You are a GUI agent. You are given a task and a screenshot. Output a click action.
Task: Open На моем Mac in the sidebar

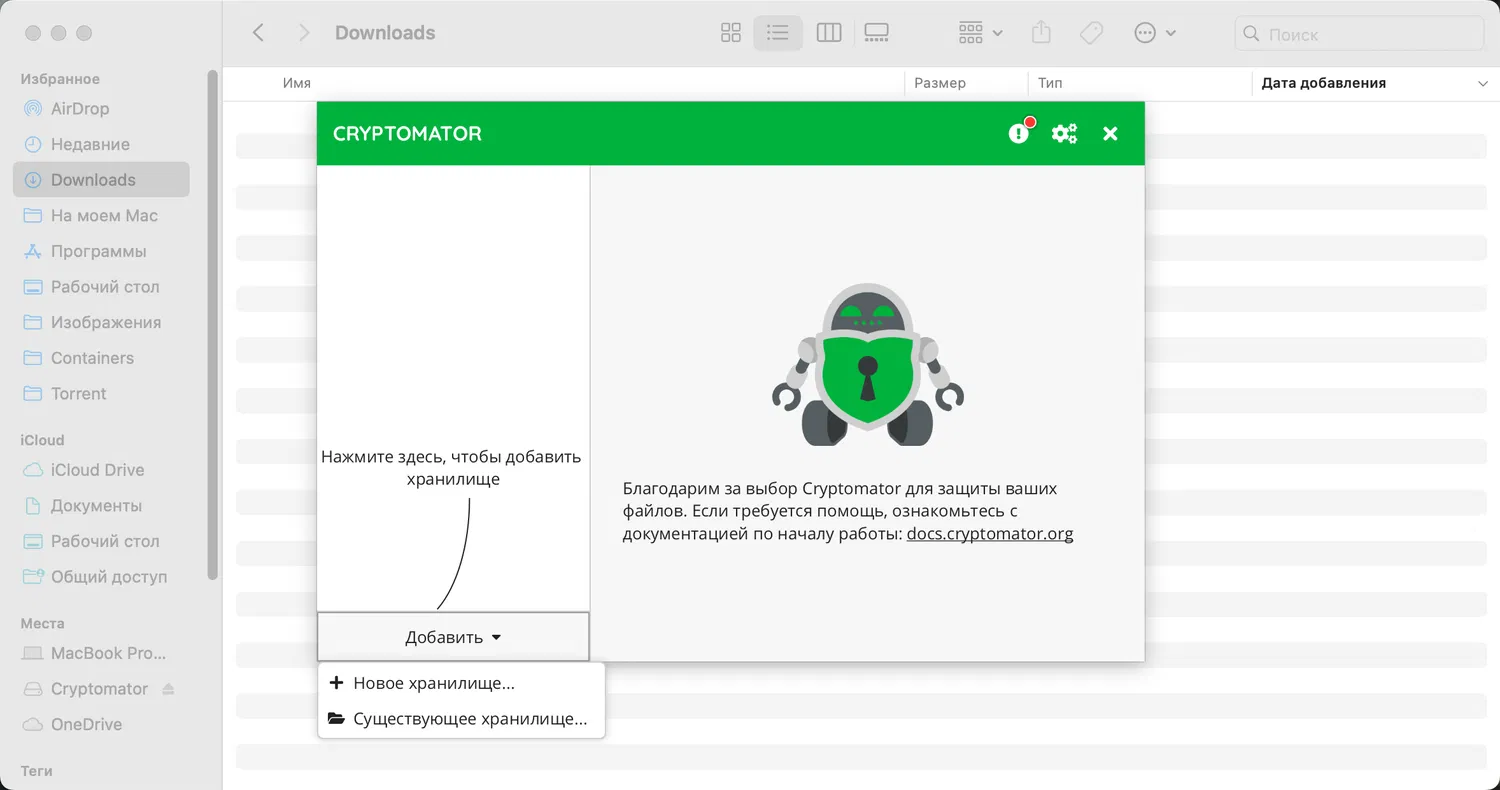[101, 216]
